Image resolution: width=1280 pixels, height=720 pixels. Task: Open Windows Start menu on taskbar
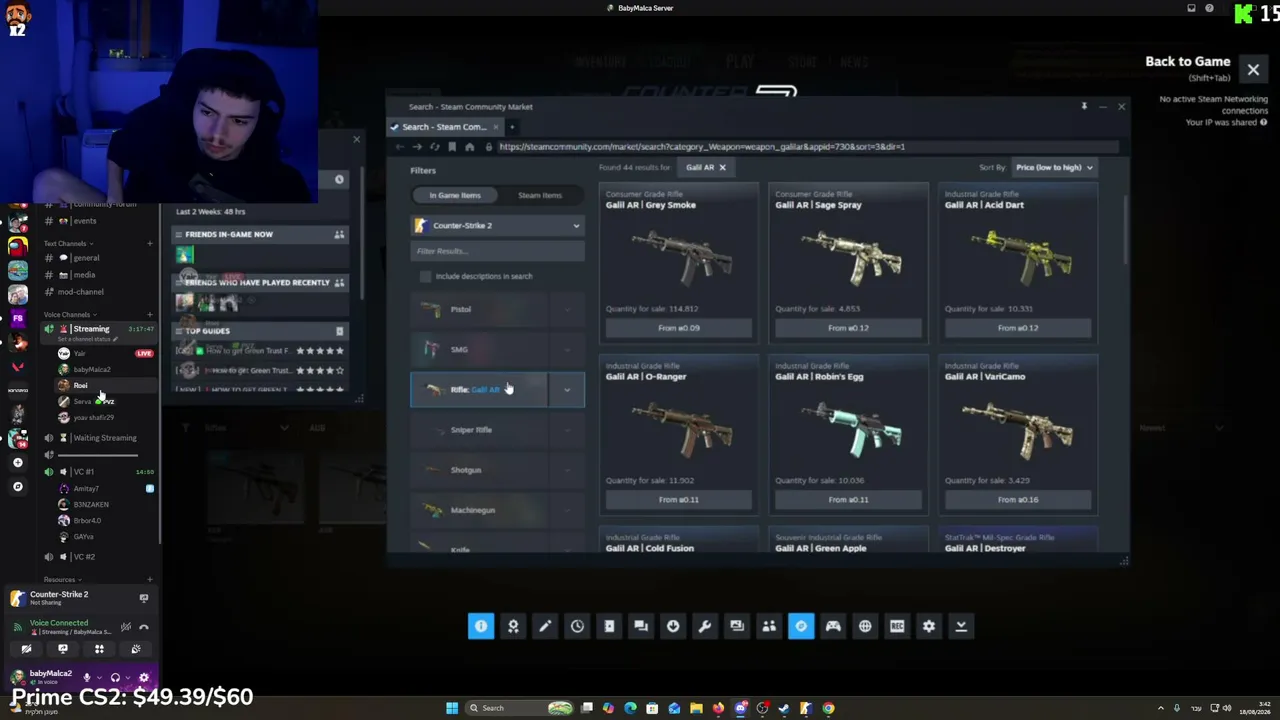452,708
